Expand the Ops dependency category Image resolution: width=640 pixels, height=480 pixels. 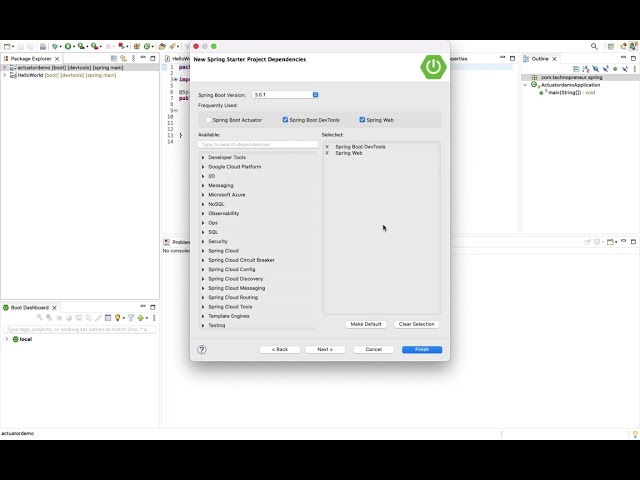coord(203,223)
